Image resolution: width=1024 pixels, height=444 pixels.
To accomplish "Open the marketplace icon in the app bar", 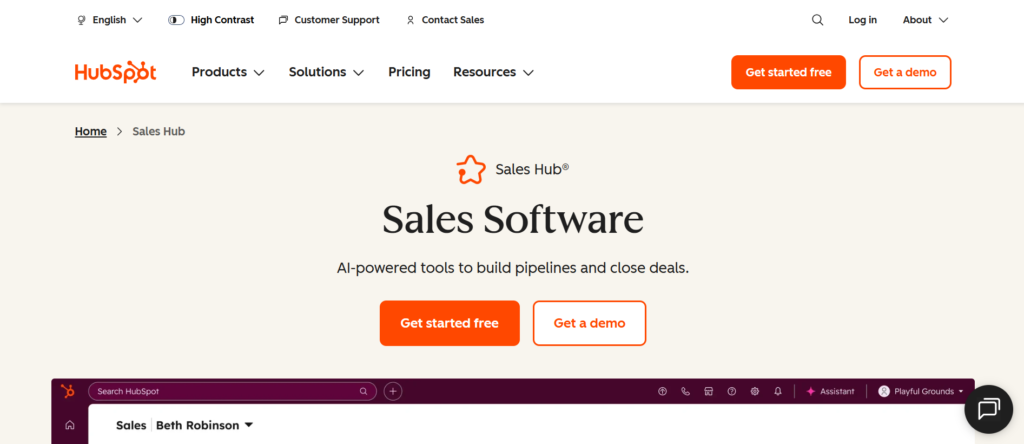I will click(x=708, y=391).
